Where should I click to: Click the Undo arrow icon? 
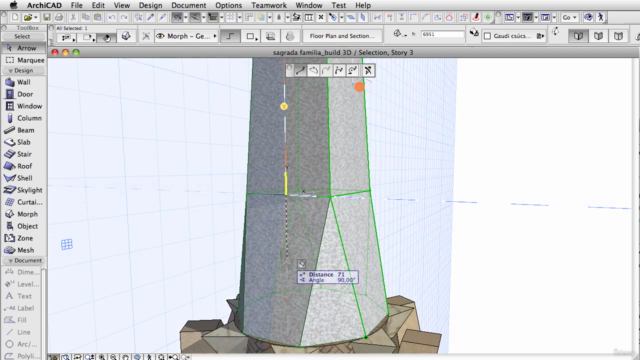pyautogui.click(x=112, y=17)
